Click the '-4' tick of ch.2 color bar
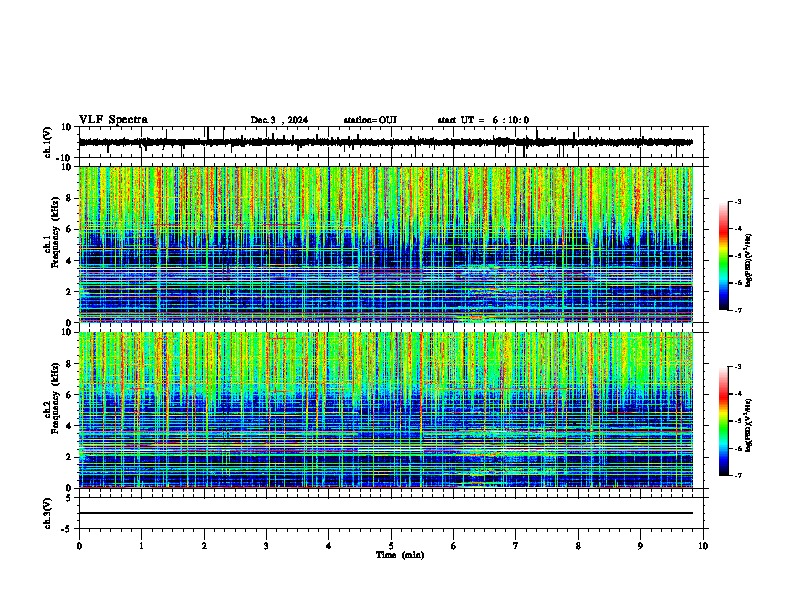This screenshot has width=792, height=612. pyautogui.click(x=738, y=394)
